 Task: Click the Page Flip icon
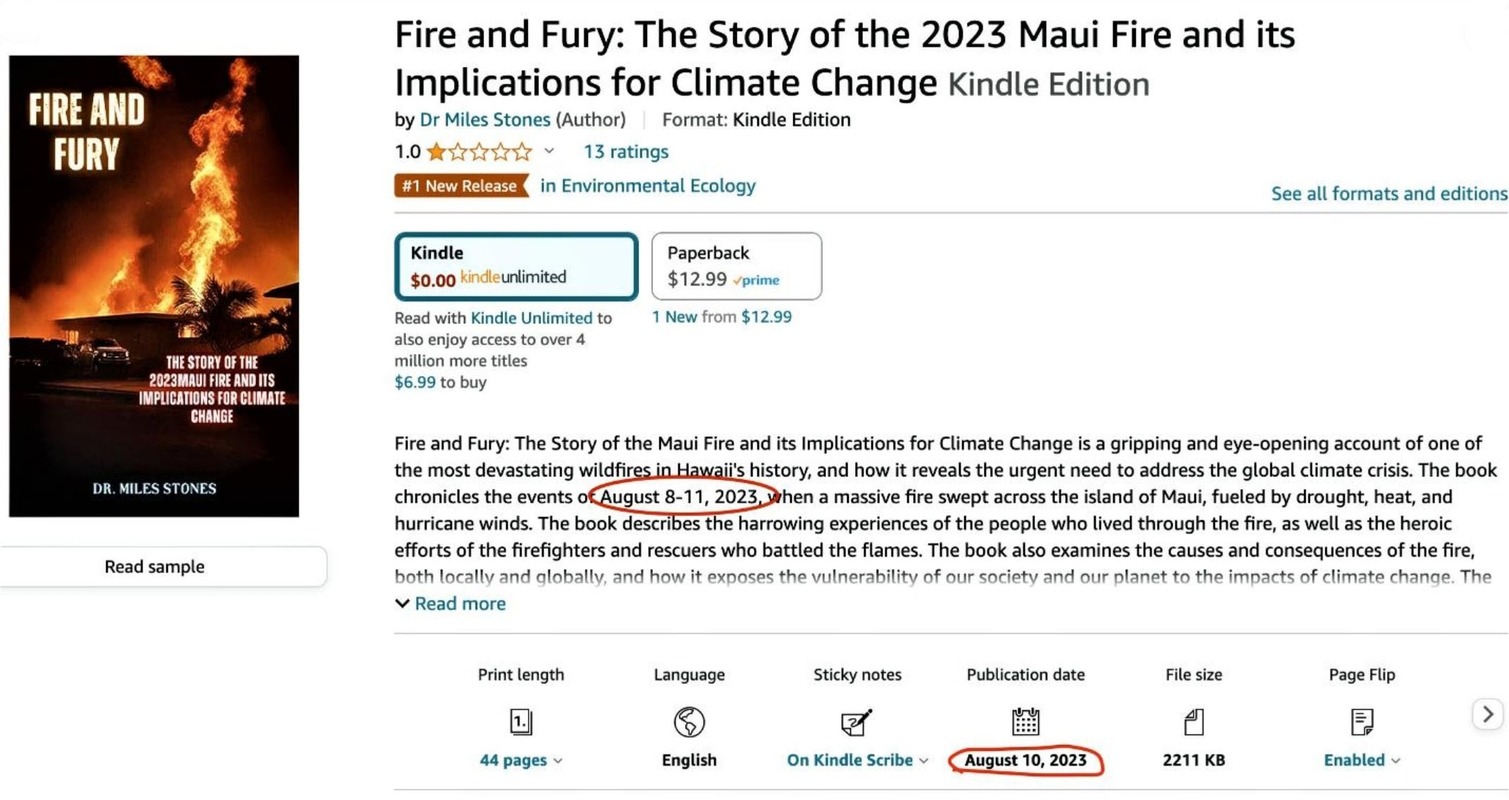(x=1361, y=721)
